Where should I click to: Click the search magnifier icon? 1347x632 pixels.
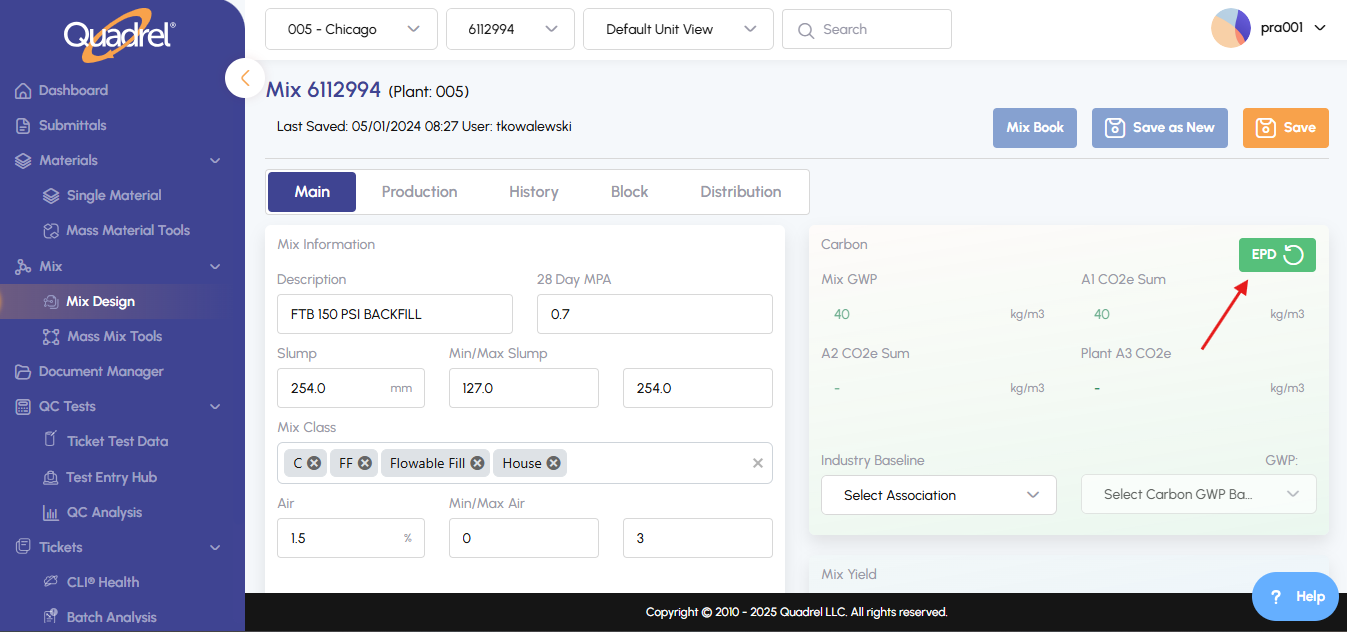pos(806,30)
